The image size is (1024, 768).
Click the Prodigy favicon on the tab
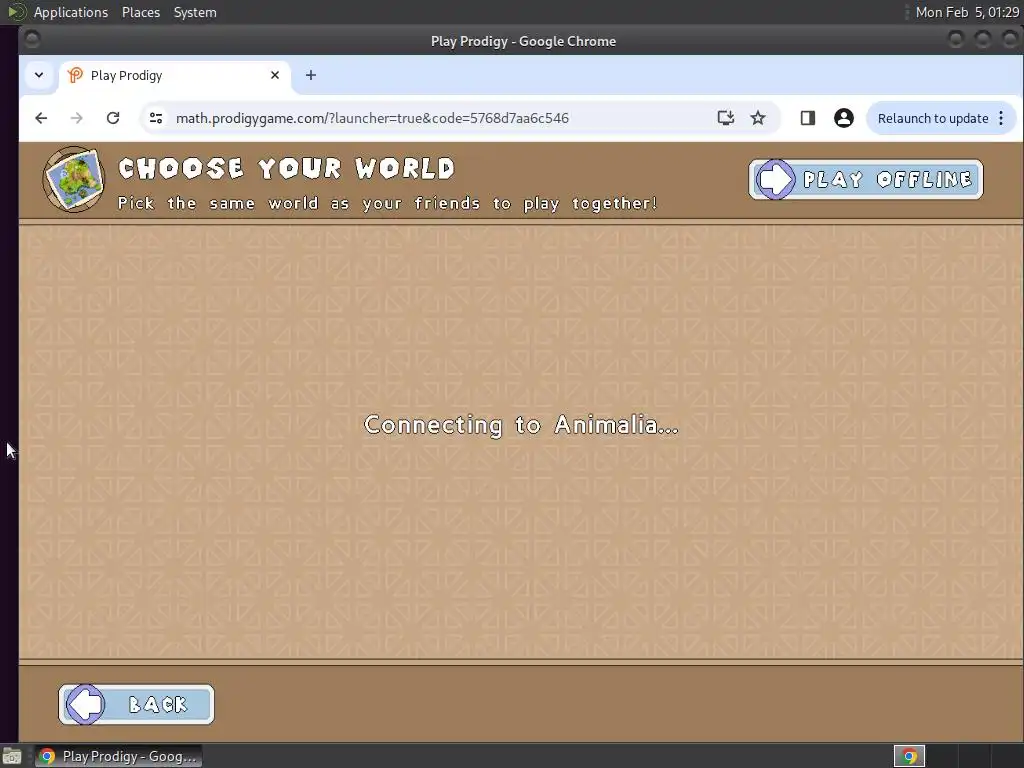point(76,75)
